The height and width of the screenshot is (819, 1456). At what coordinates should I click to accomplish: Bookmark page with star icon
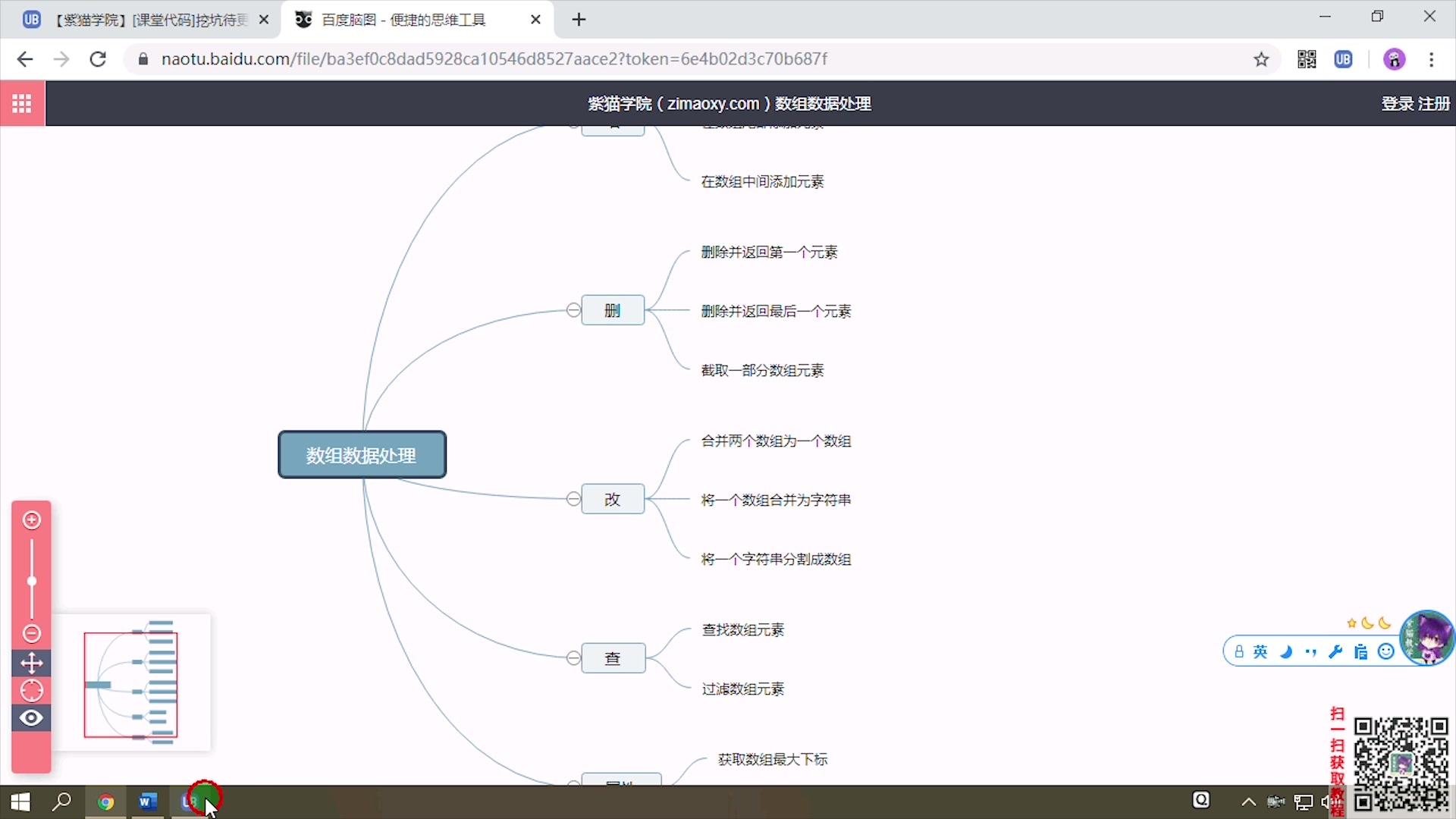(x=1261, y=59)
